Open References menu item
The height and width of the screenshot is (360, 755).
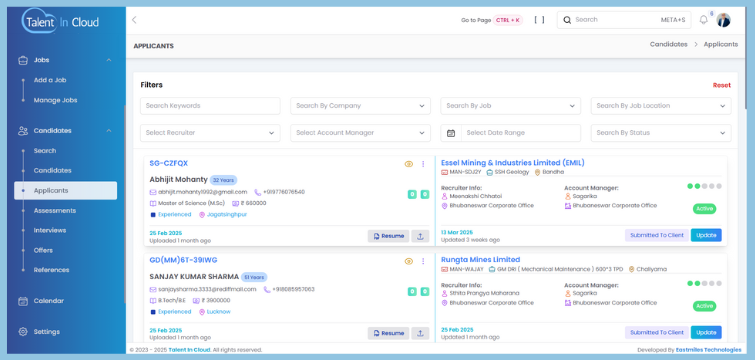click(52, 270)
